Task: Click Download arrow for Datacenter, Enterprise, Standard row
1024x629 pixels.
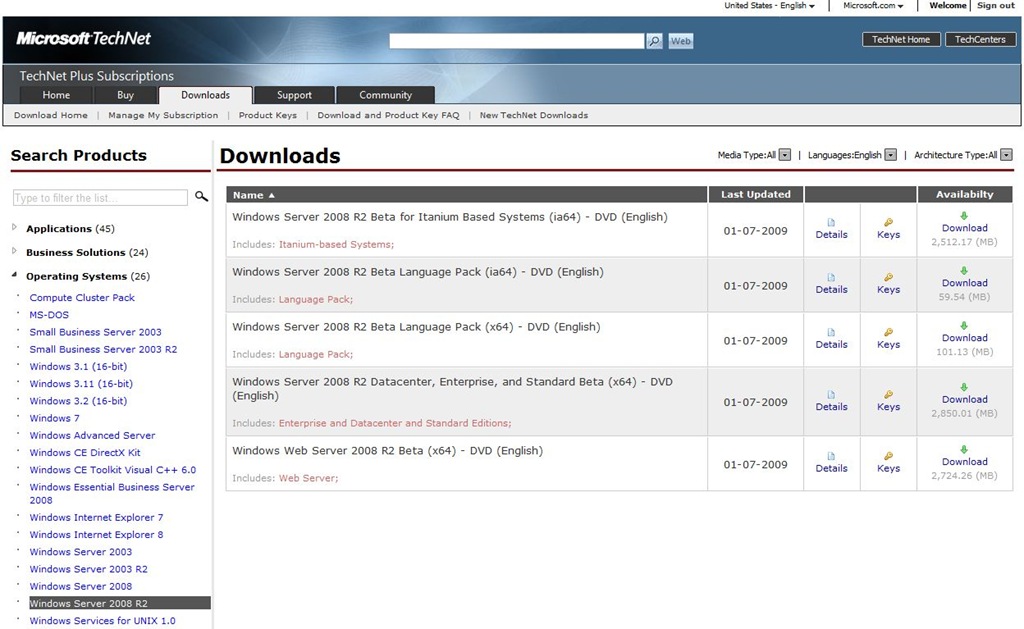Action: coord(964,387)
